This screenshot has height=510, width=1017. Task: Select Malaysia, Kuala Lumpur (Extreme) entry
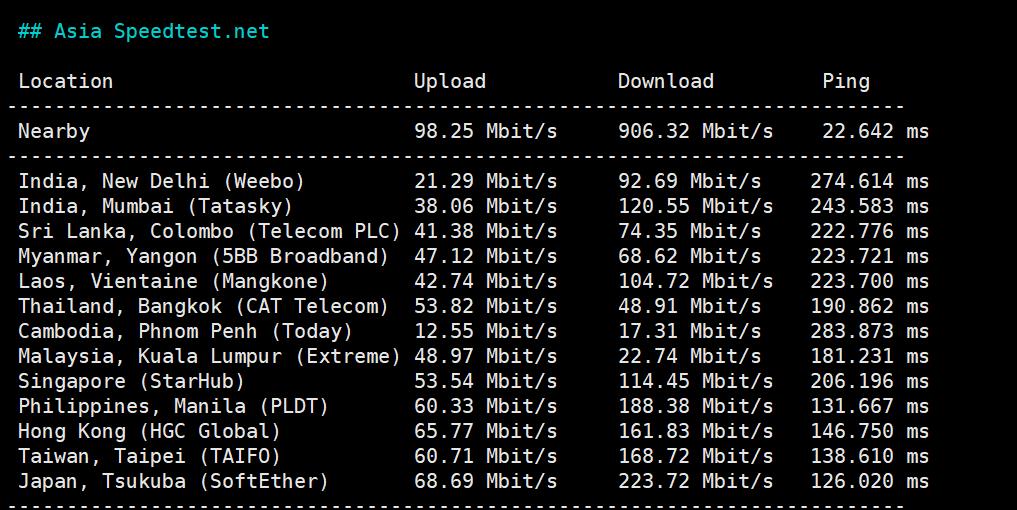(209, 357)
